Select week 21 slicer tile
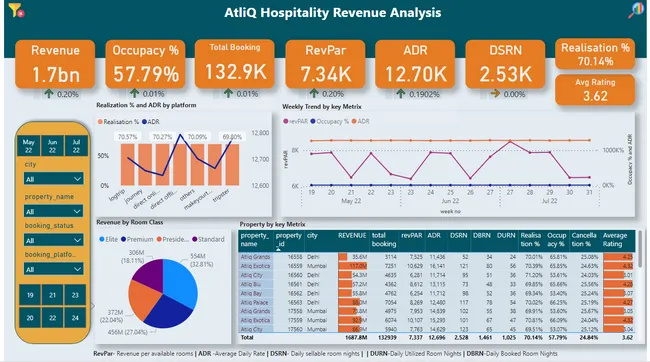650x362 pixels. point(53,295)
